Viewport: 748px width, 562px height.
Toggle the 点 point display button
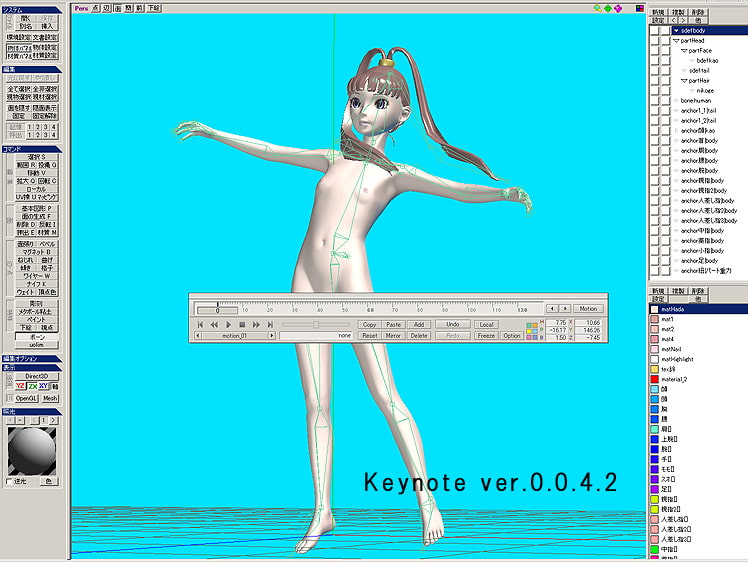click(95, 9)
